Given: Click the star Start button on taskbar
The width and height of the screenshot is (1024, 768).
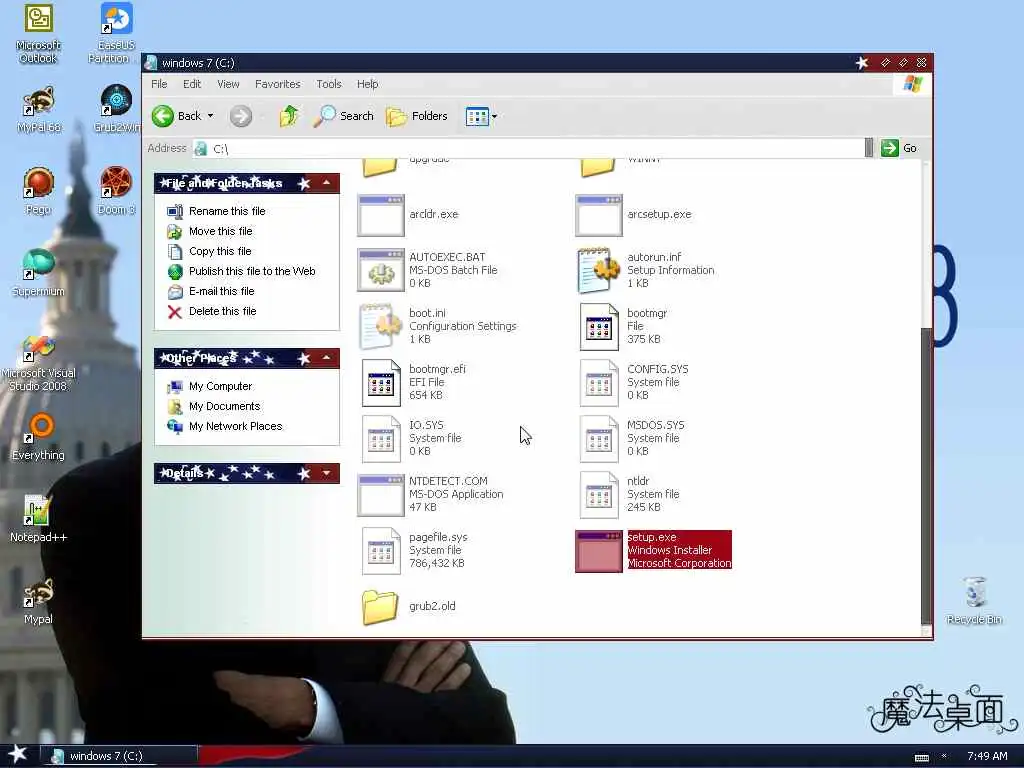Looking at the screenshot, I should point(18,755).
